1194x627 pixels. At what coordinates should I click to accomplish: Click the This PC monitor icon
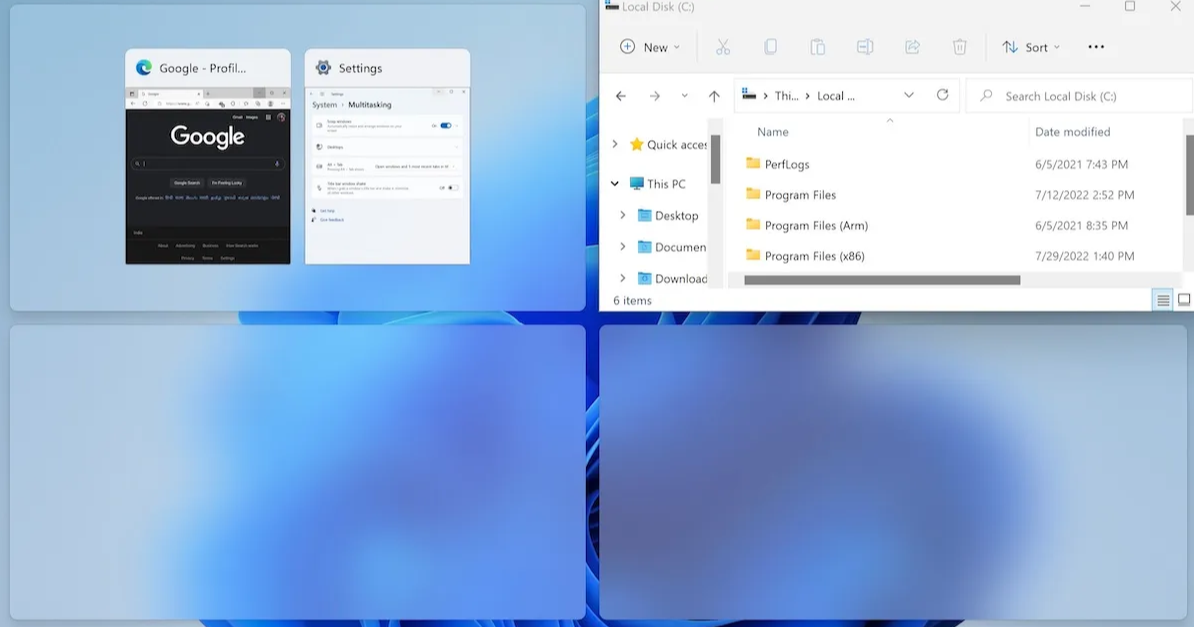(637, 184)
